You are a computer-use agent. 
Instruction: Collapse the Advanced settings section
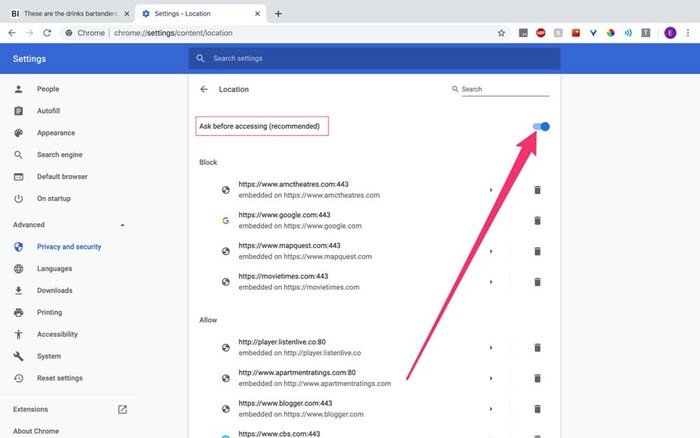pyautogui.click(x=122, y=225)
